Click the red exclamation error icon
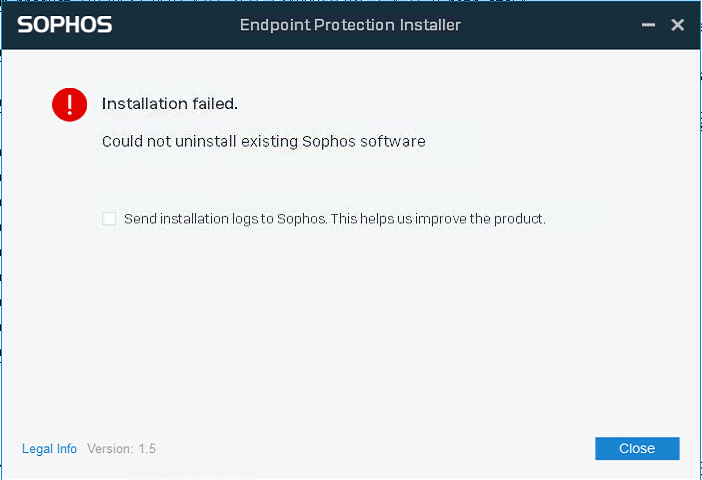Viewport: 702px width, 480px height. (x=69, y=104)
